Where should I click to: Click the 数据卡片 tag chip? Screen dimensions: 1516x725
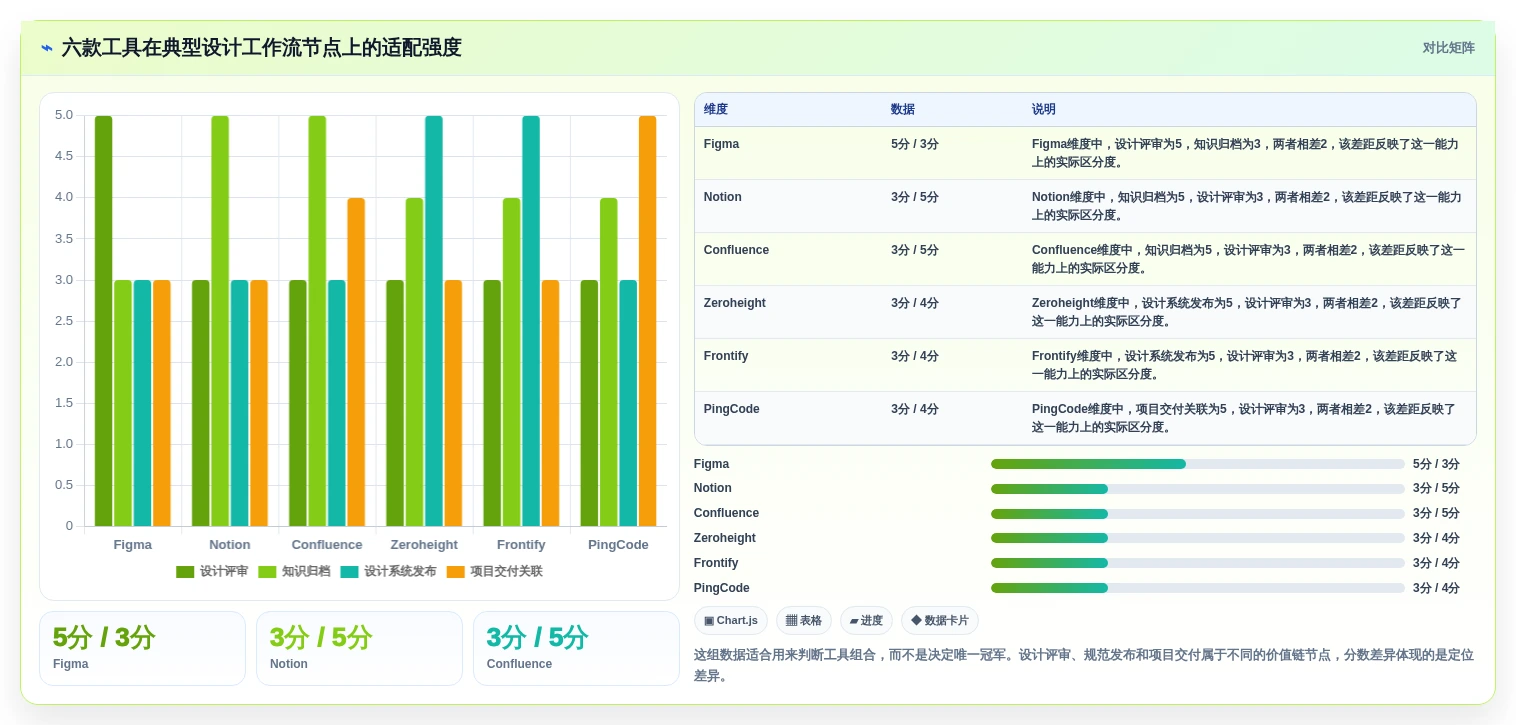[x=940, y=620]
